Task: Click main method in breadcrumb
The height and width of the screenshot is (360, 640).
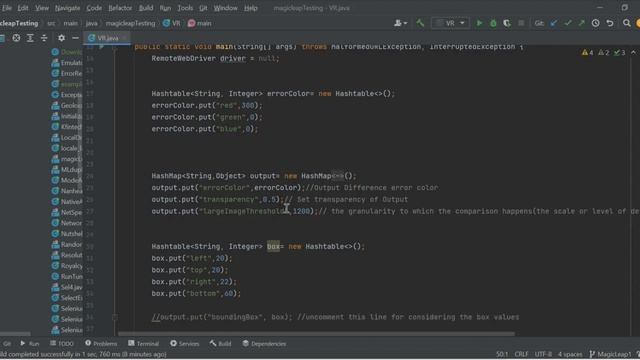Action: click(200, 23)
